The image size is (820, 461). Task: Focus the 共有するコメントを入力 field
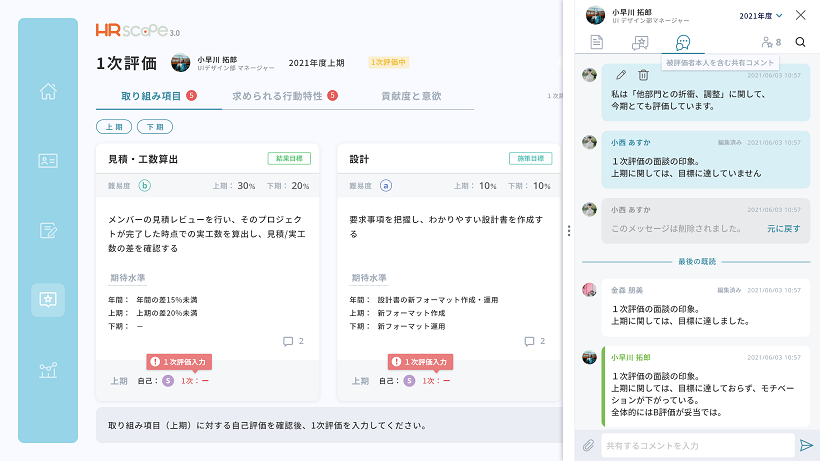click(x=698, y=445)
